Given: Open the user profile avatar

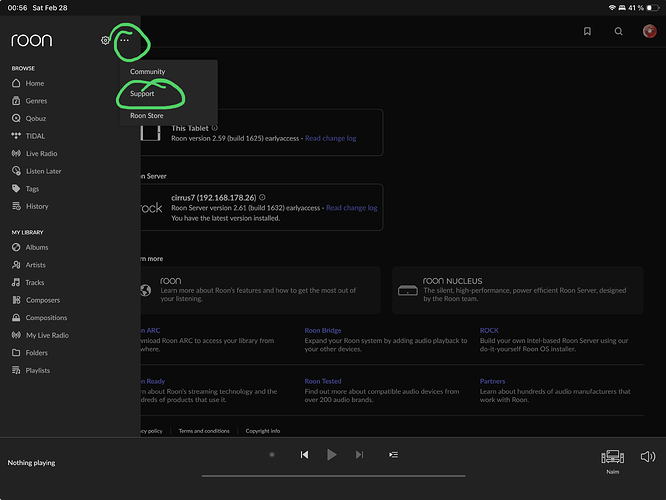Looking at the screenshot, I should (648, 32).
